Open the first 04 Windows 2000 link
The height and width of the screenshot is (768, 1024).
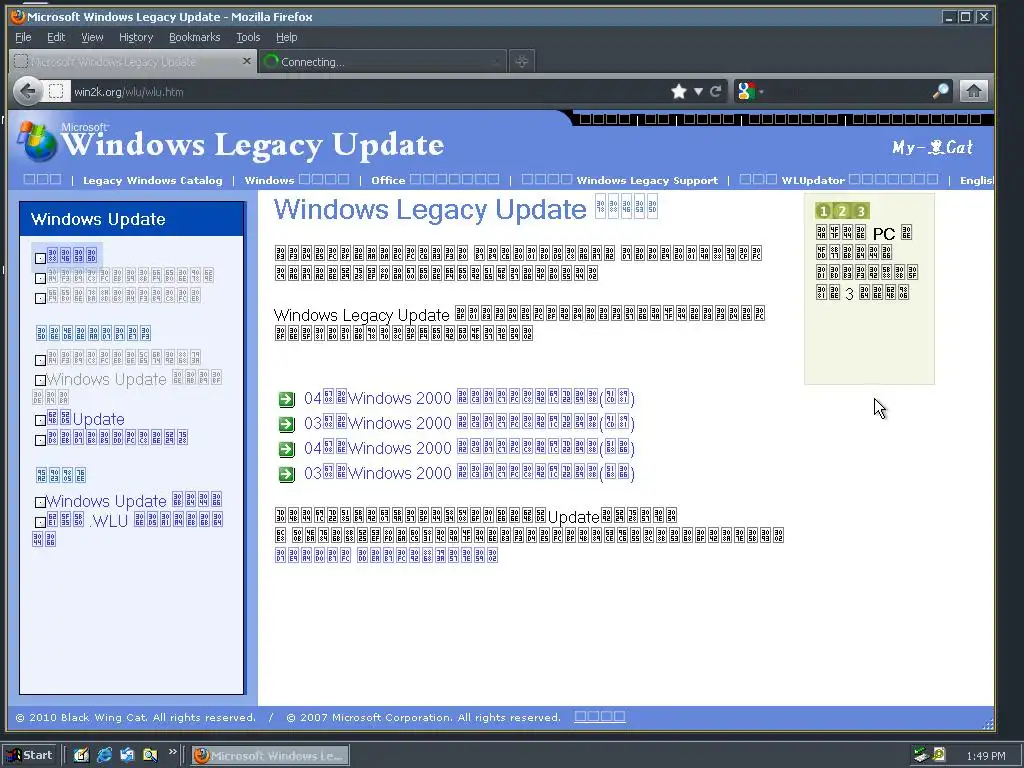(x=469, y=398)
